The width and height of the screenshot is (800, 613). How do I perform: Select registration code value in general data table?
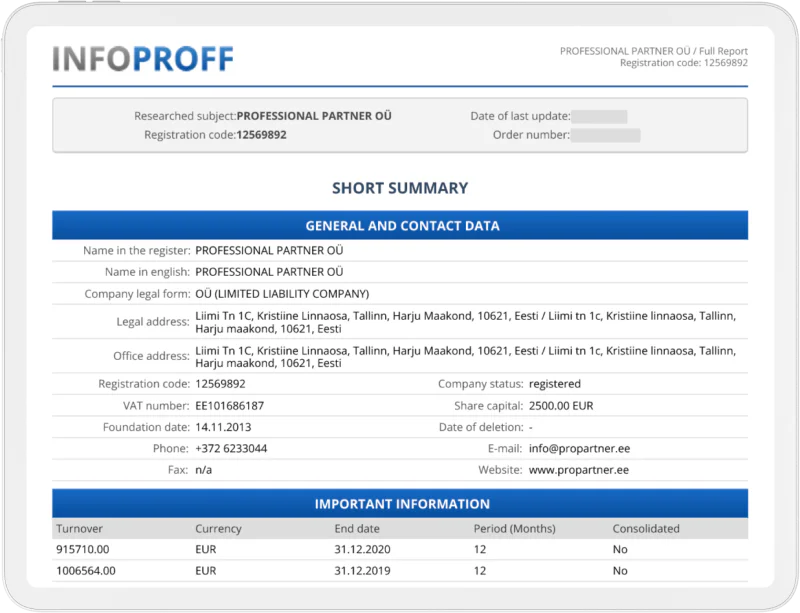pos(220,384)
